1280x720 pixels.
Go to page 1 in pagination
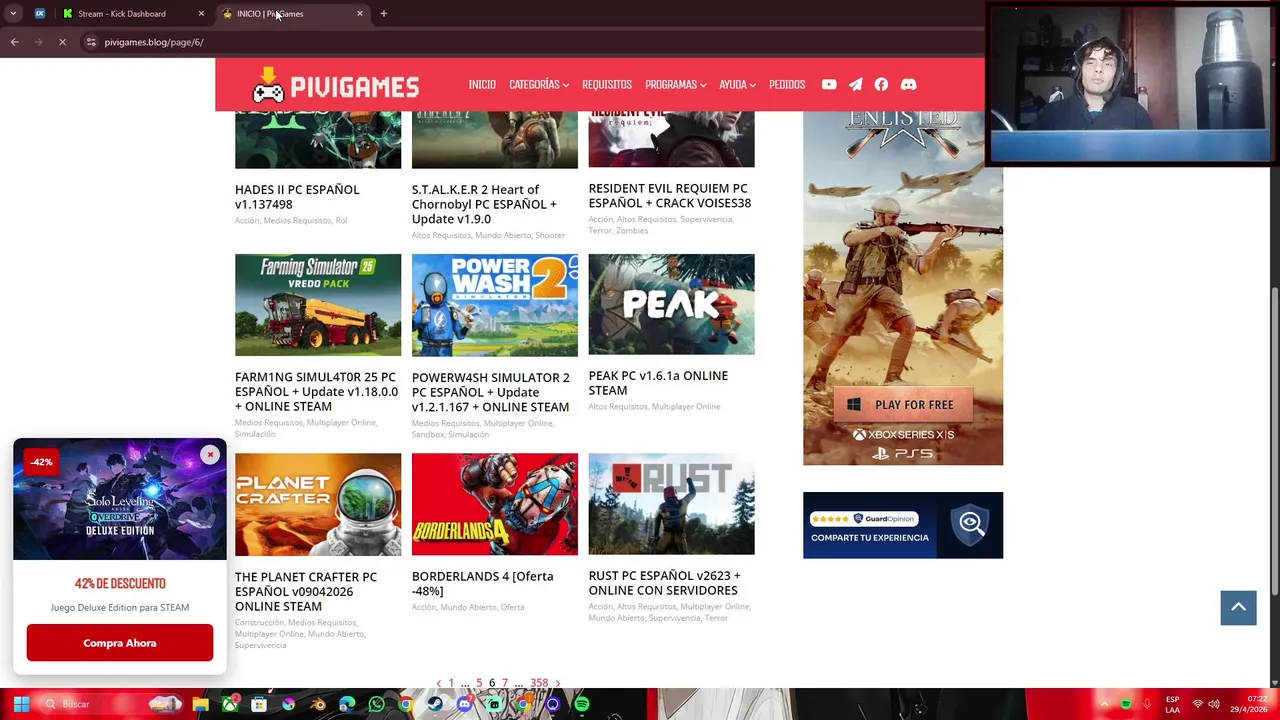coord(451,683)
